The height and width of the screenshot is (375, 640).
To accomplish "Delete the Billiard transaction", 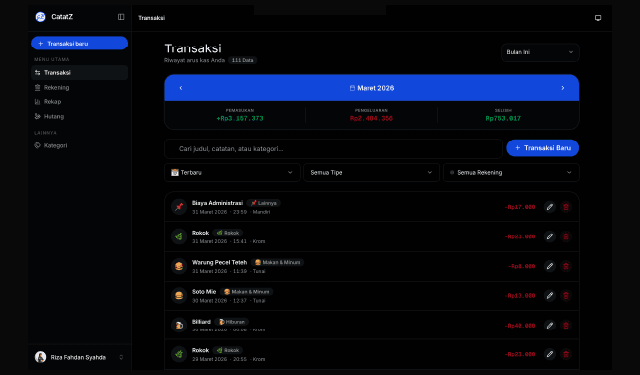I will (x=566, y=325).
